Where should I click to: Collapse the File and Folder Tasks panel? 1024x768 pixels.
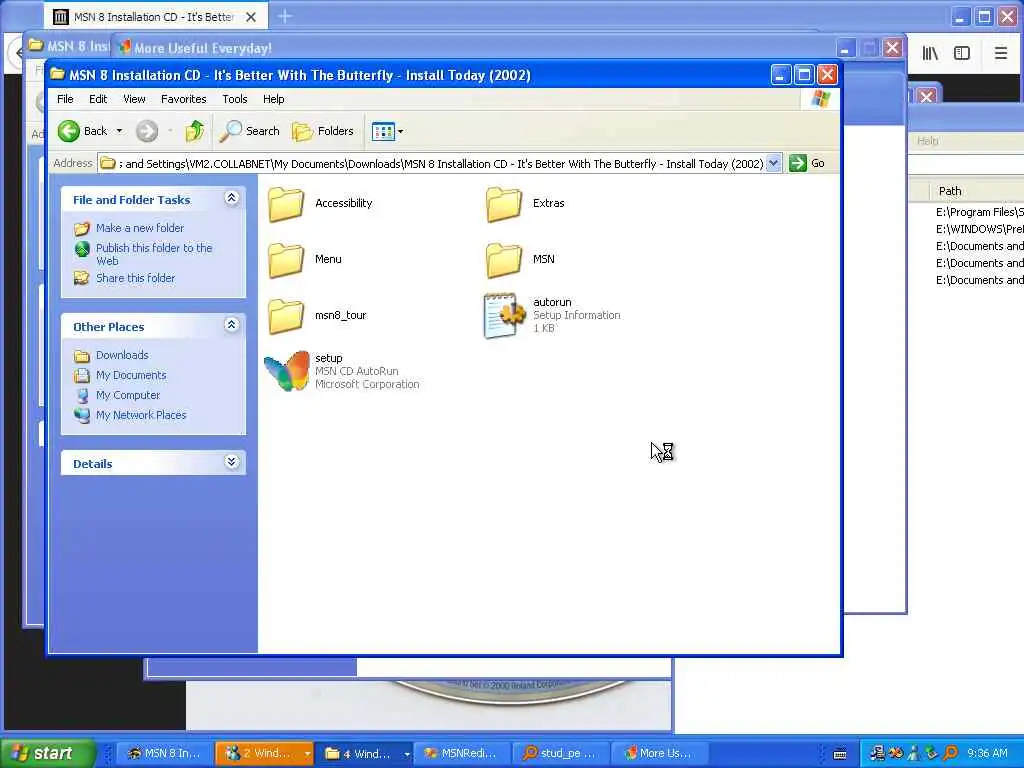click(231, 198)
